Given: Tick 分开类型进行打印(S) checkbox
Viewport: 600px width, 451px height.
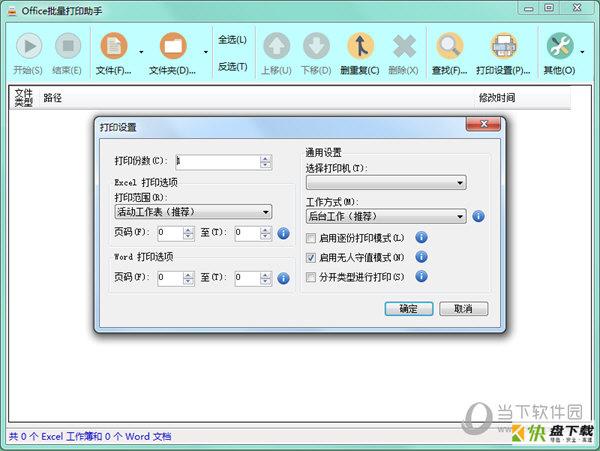Looking at the screenshot, I should click(311, 277).
